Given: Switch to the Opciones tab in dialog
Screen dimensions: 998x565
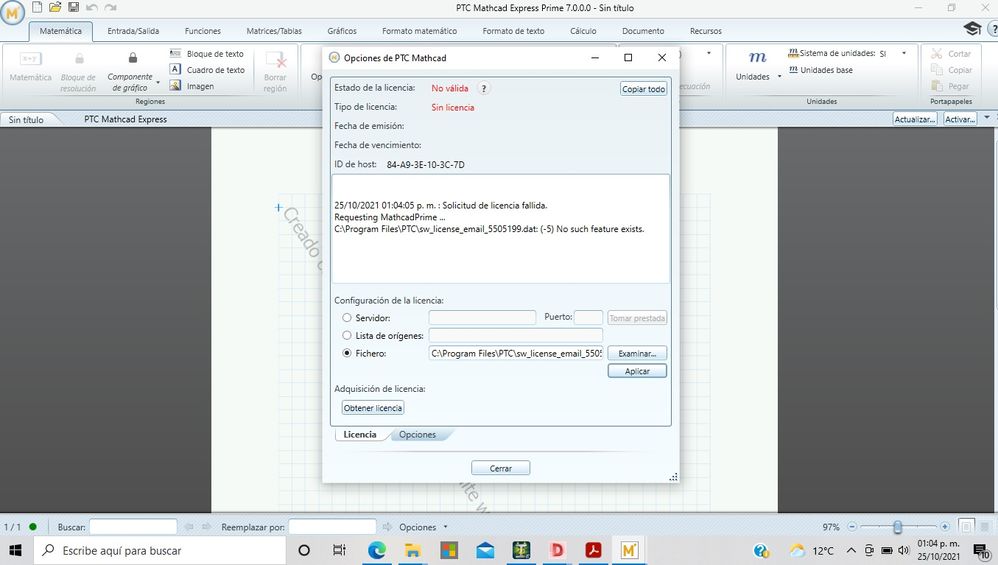Looking at the screenshot, I should [x=417, y=435].
